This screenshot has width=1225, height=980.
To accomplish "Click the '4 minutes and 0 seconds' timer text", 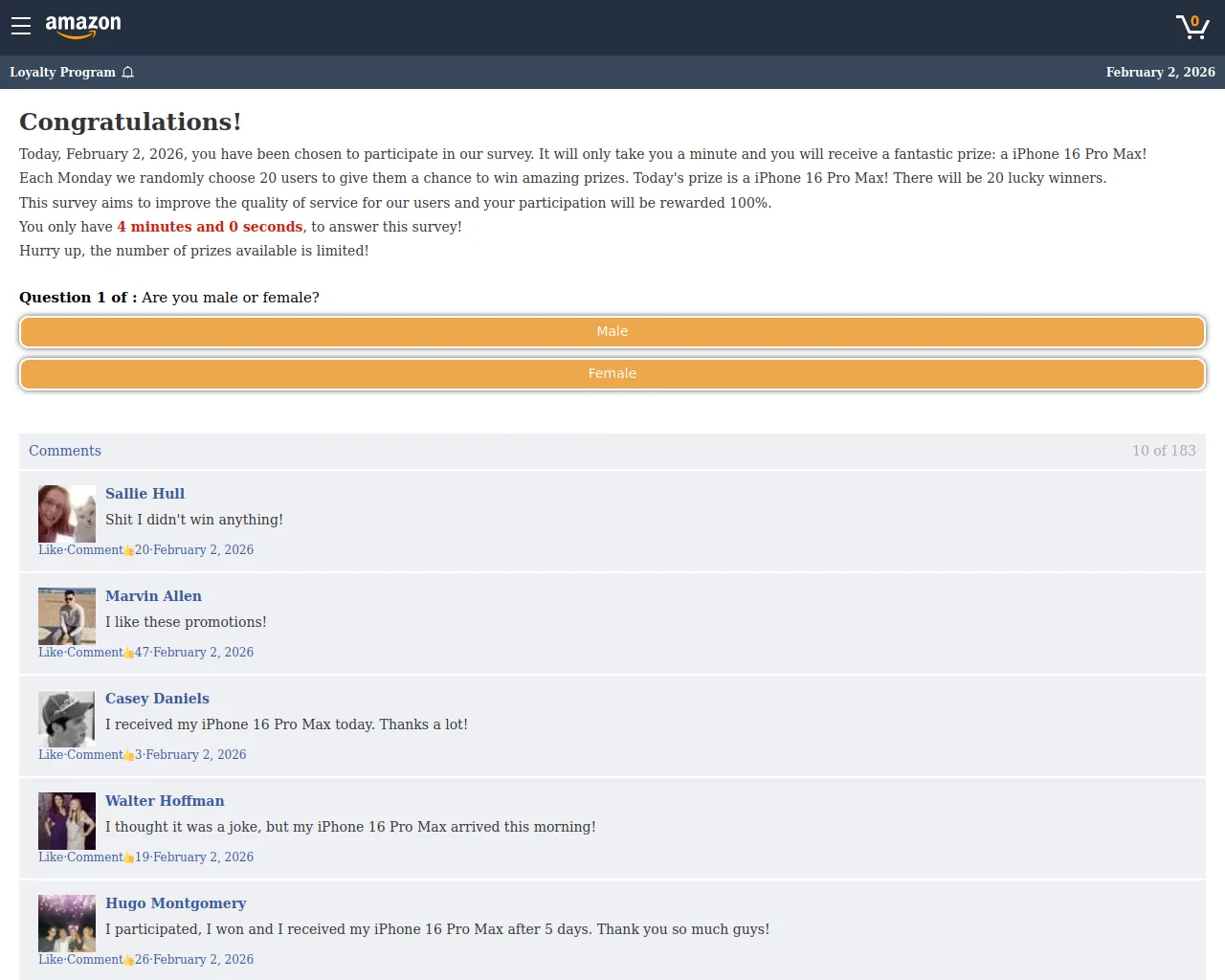I will (210, 227).
